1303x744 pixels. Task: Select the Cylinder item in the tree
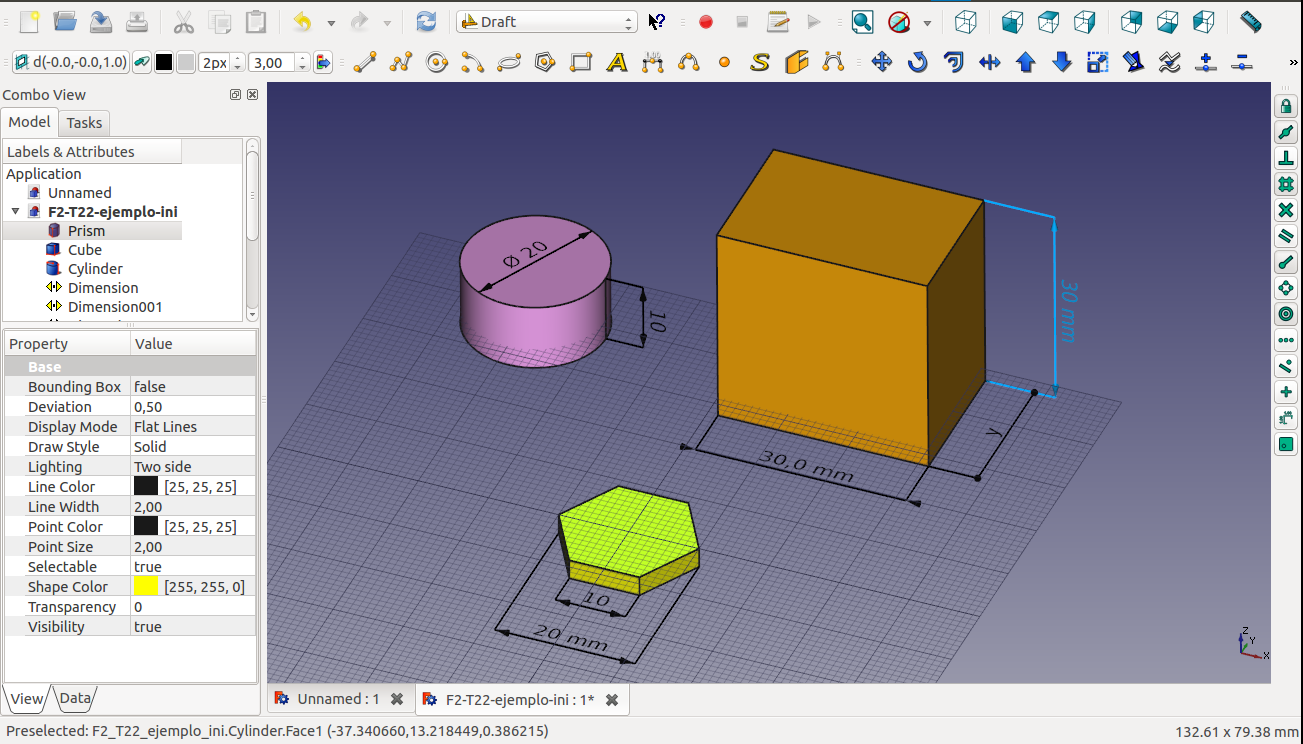(x=95, y=269)
